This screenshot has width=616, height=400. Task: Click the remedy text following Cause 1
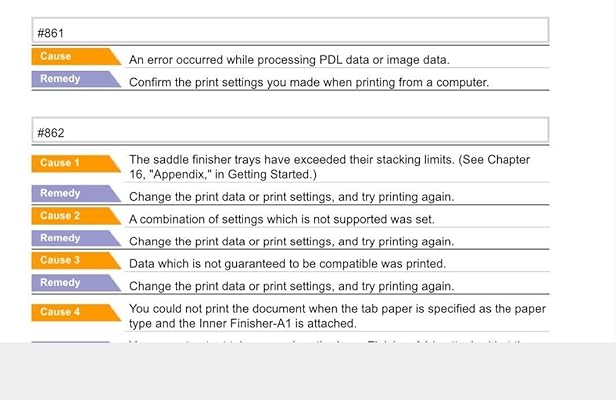291,197
